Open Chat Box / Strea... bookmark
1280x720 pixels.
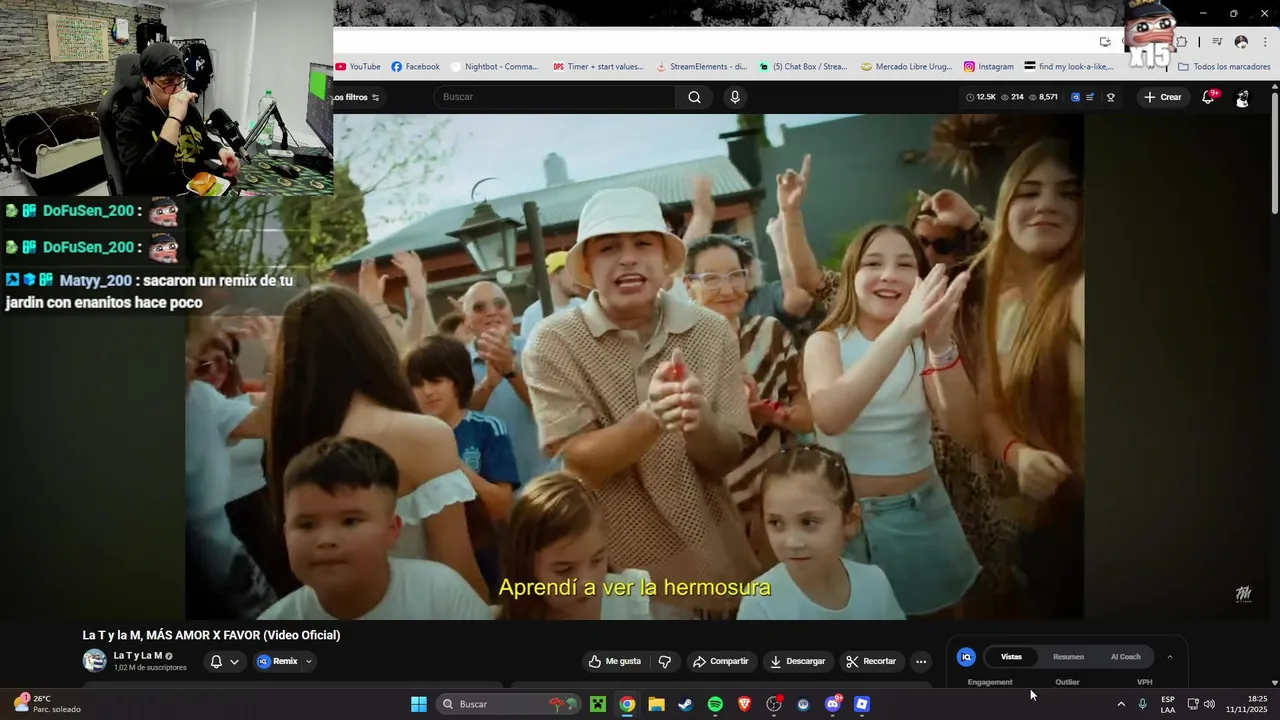coord(803,67)
